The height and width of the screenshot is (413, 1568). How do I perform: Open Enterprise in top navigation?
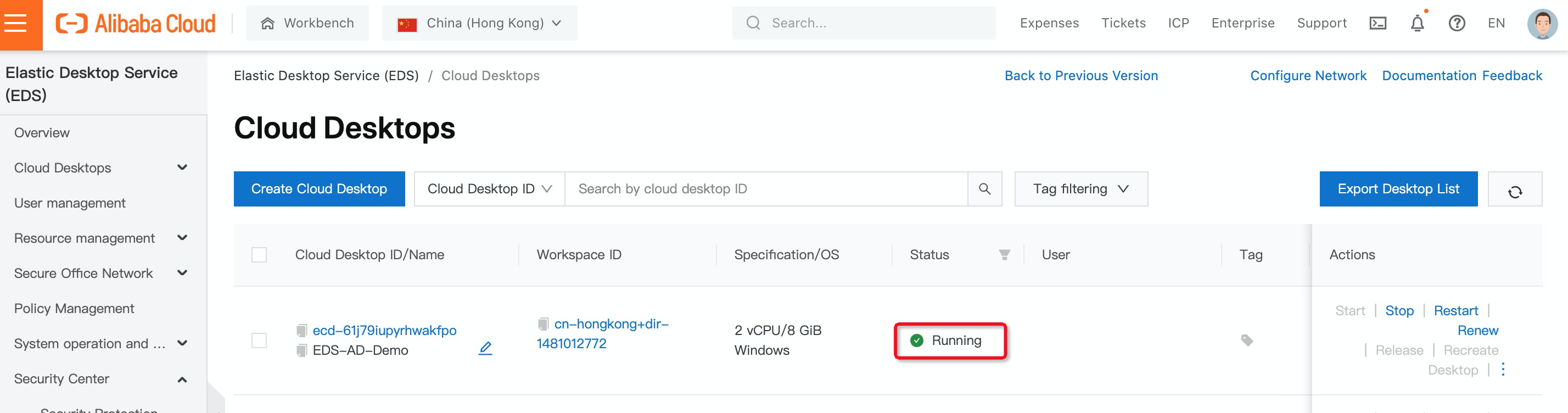pos(1243,23)
